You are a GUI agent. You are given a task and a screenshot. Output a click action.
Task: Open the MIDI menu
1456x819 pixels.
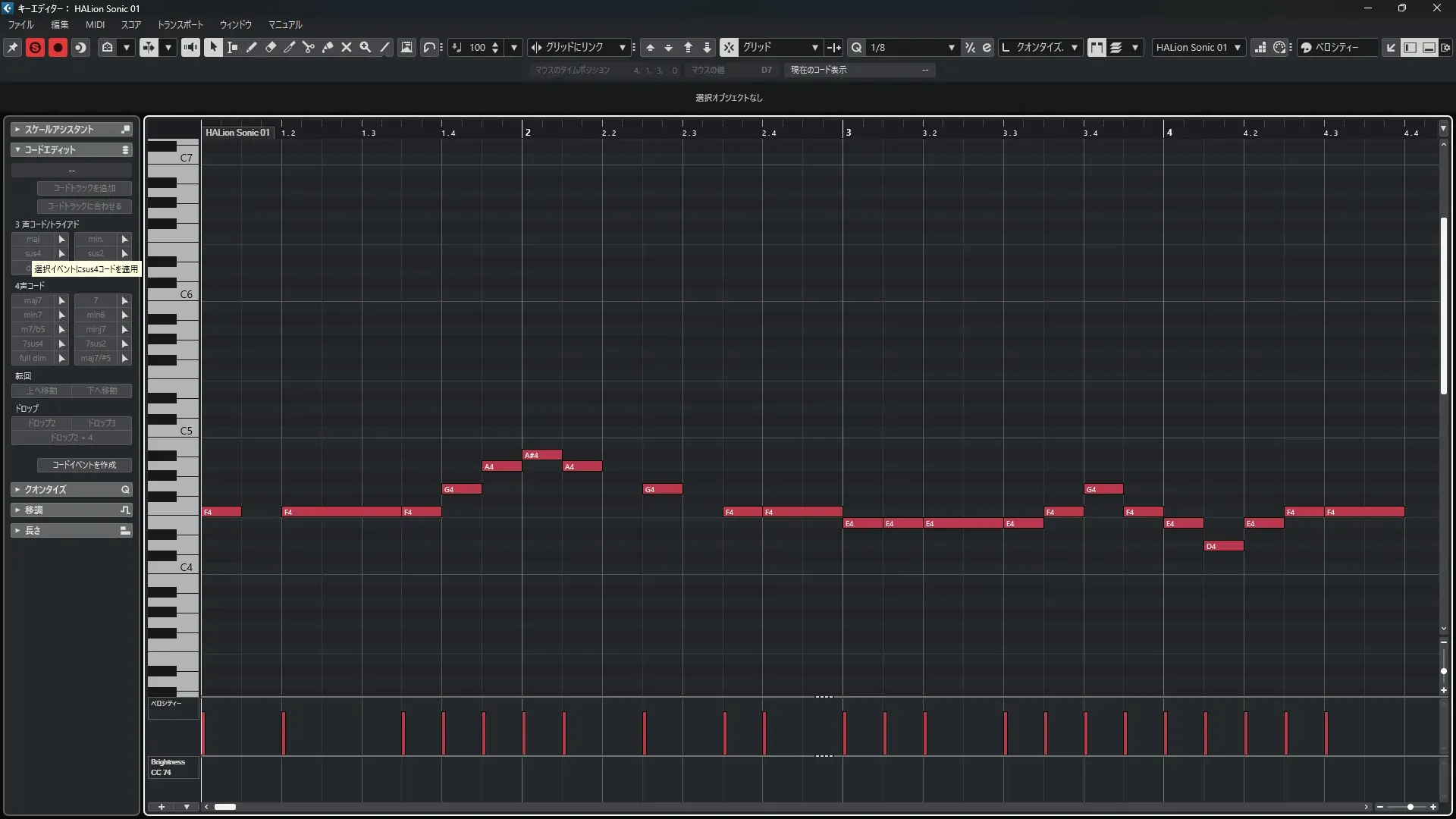click(x=95, y=24)
